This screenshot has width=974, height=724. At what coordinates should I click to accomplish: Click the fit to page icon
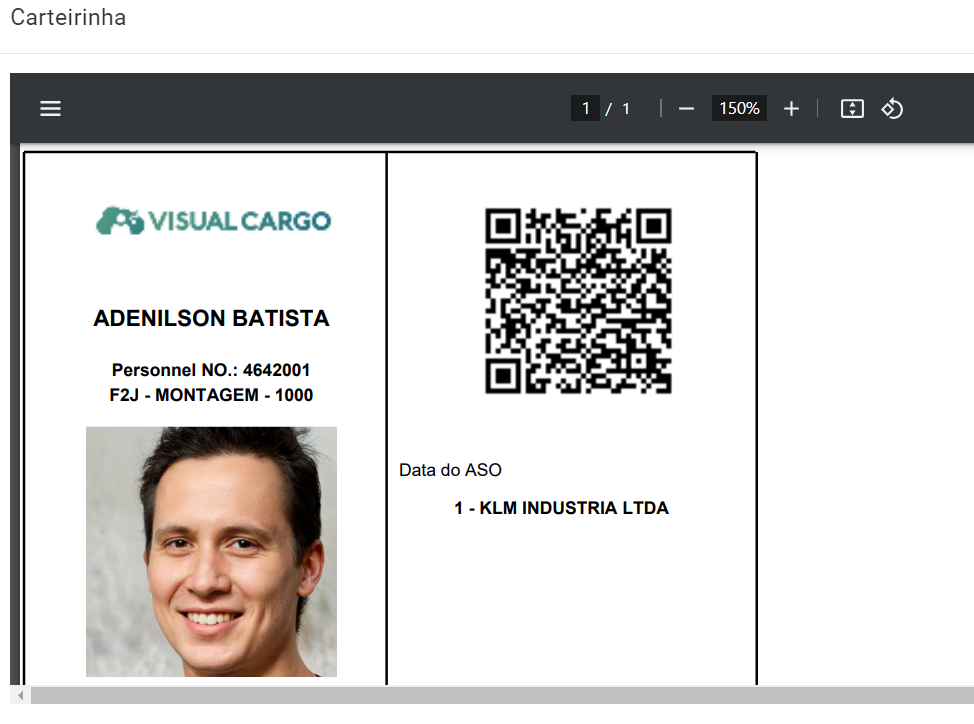(x=852, y=109)
